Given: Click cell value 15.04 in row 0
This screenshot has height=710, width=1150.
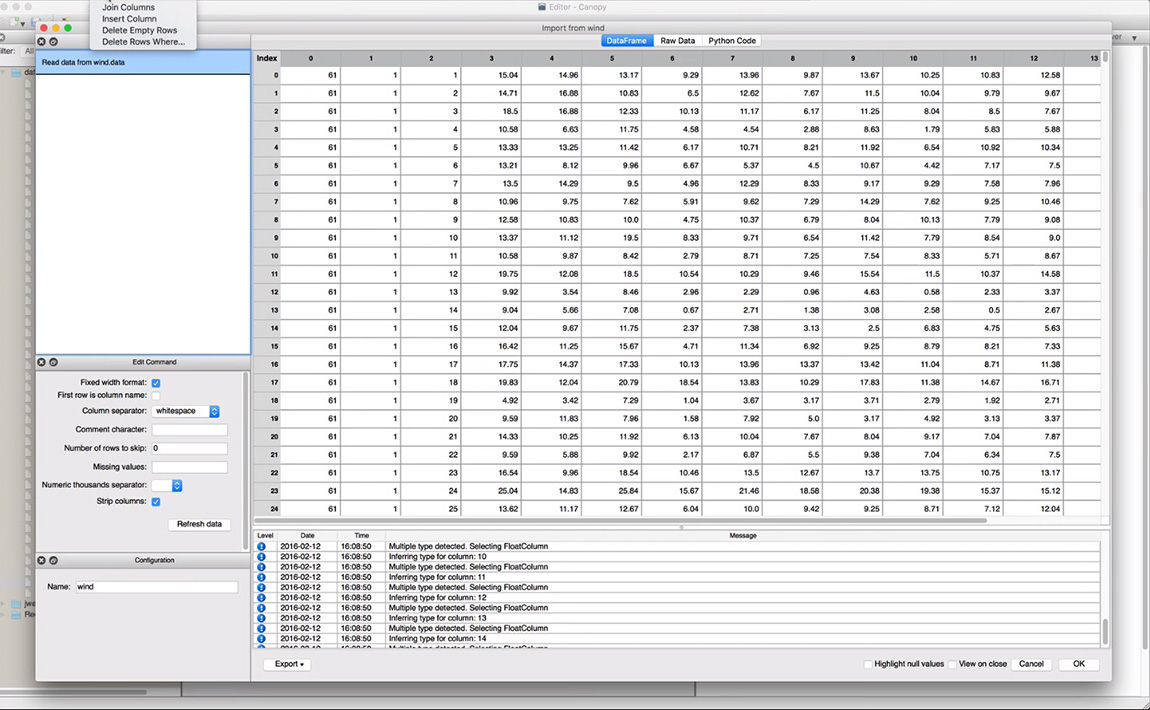Looking at the screenshot, I should click(x=491, y=75).
